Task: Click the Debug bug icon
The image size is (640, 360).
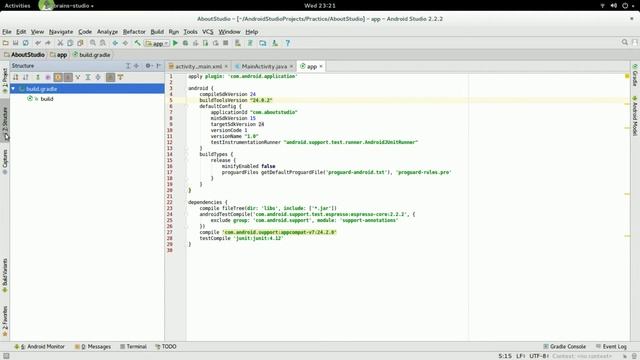Action: click(x=185, y=43)
